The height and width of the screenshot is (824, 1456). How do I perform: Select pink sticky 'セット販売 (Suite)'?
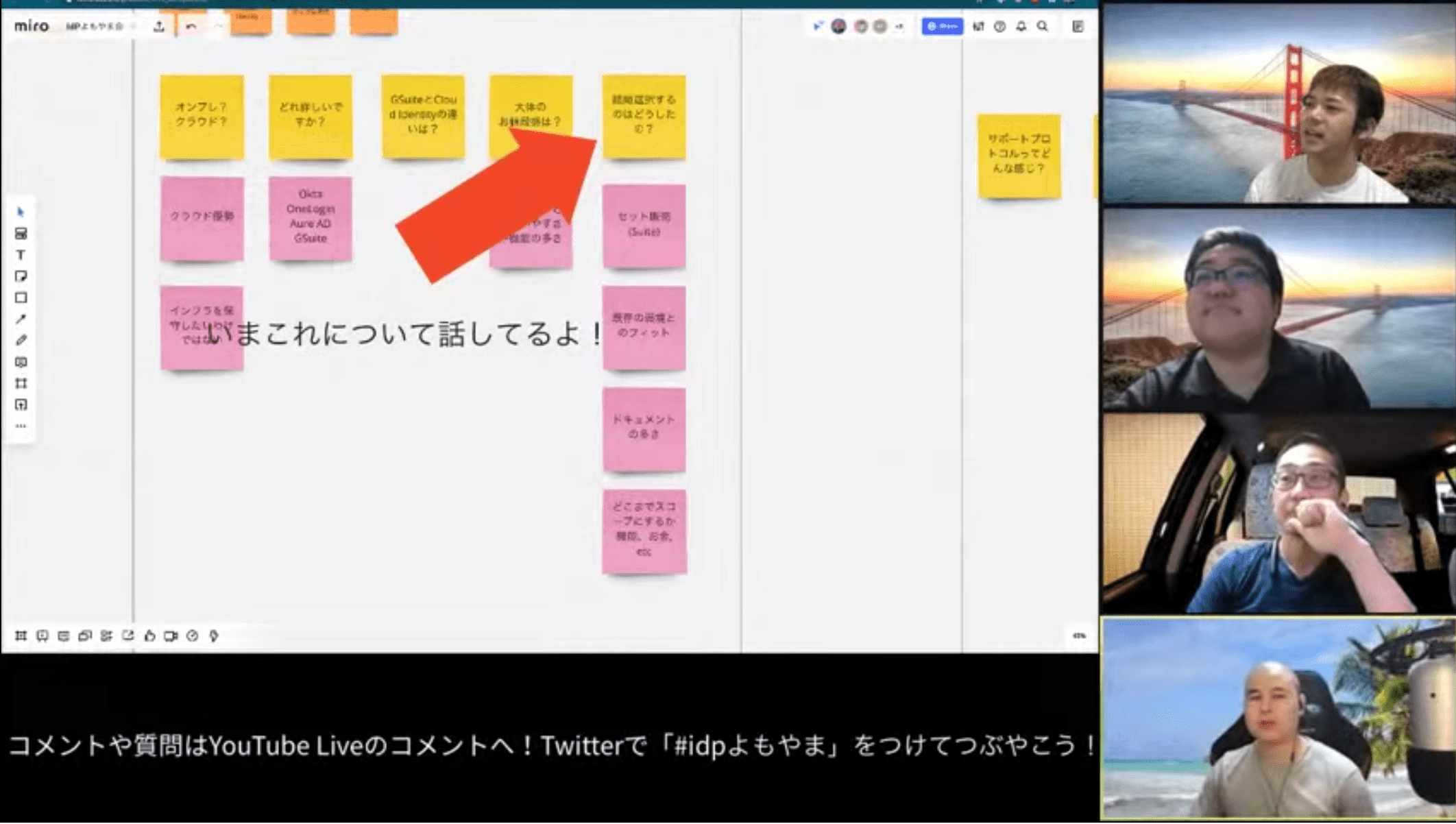pos(644,226)
